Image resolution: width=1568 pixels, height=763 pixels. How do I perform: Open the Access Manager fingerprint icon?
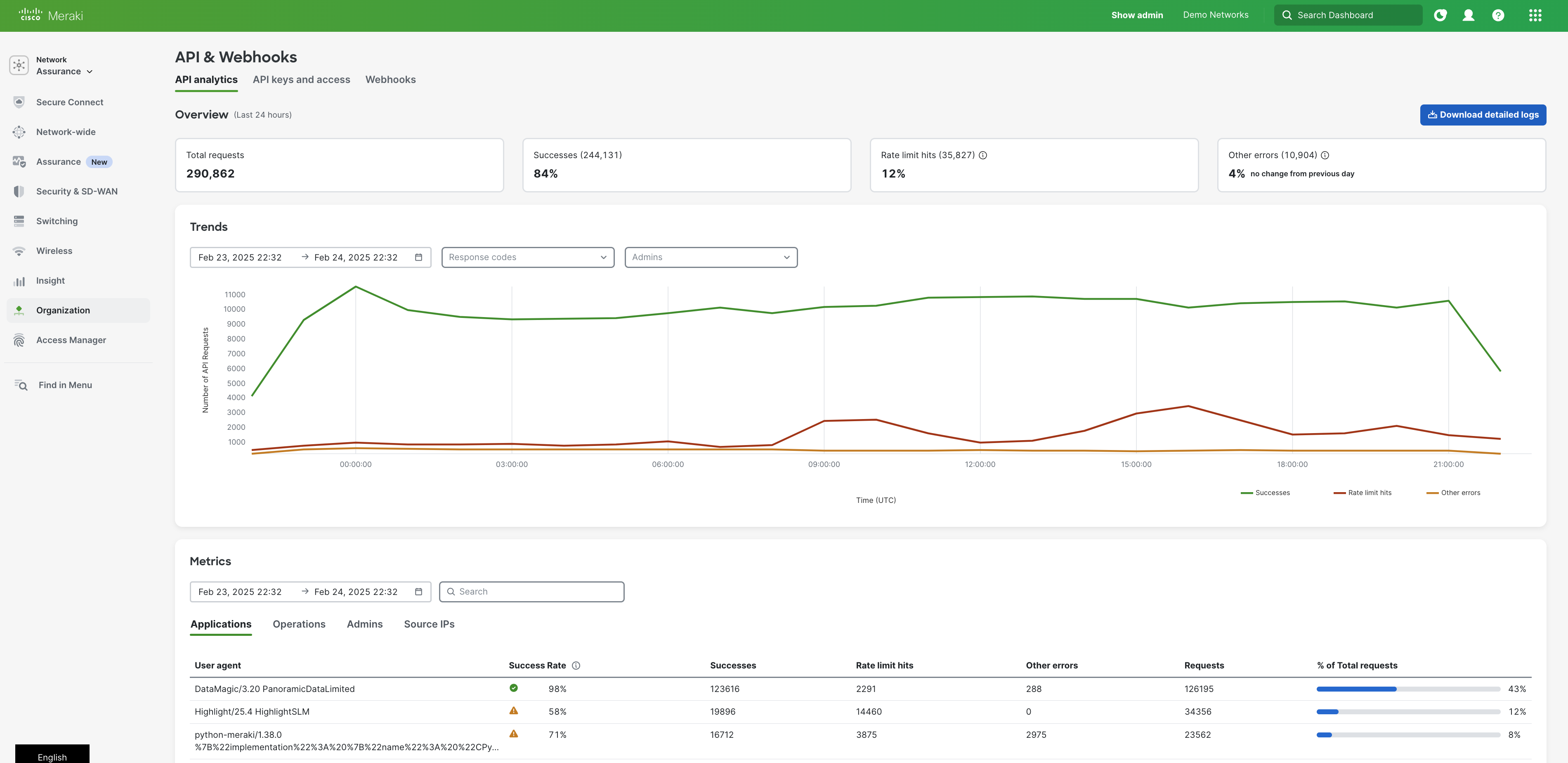[19, 340]
